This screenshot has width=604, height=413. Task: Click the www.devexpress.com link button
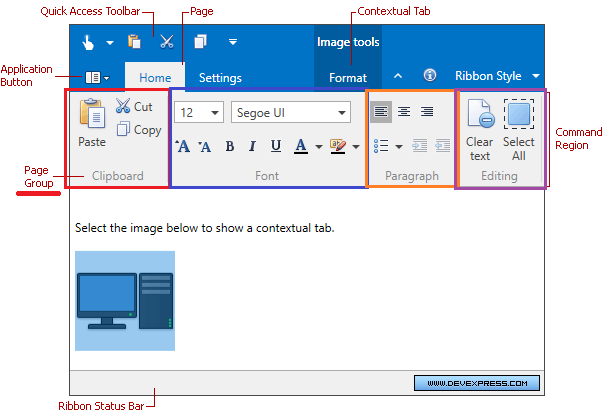tap(477, 383)
